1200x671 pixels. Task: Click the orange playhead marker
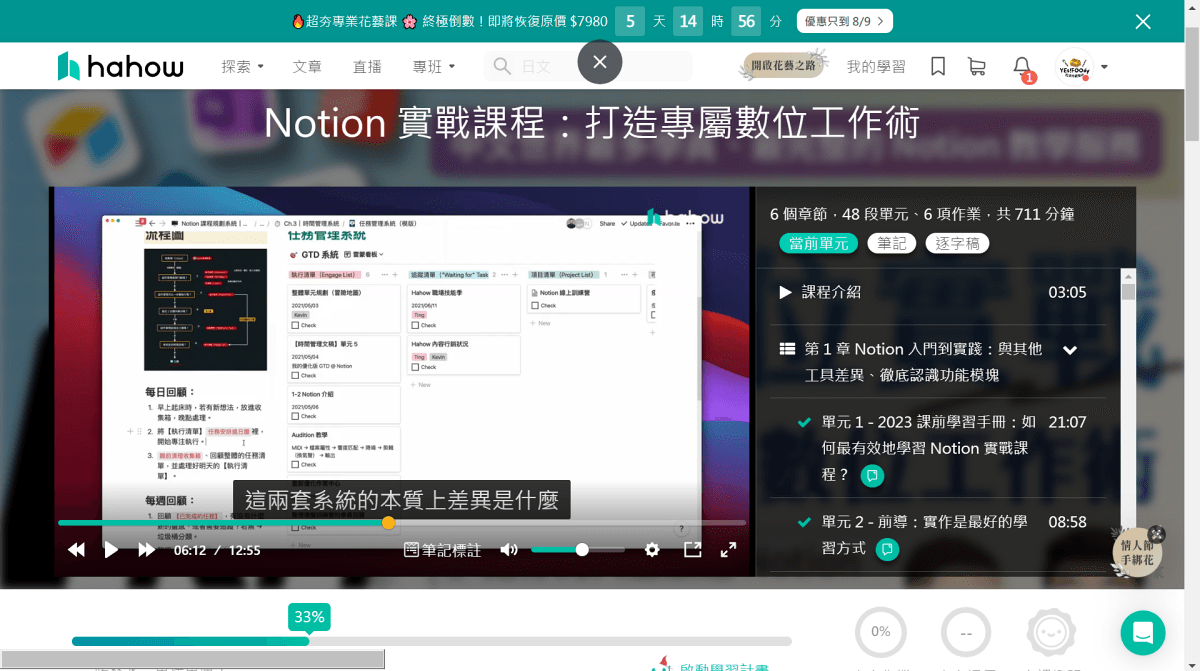tap(388, 522)
